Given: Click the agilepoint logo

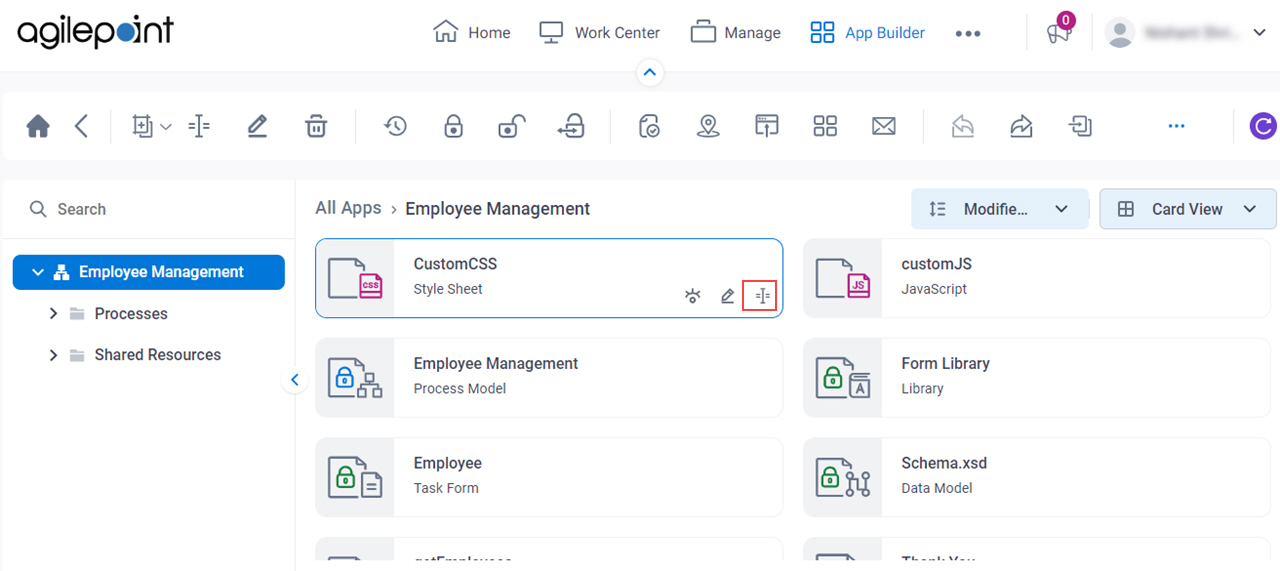Looking at the screenshot, I should click(95, 32).
